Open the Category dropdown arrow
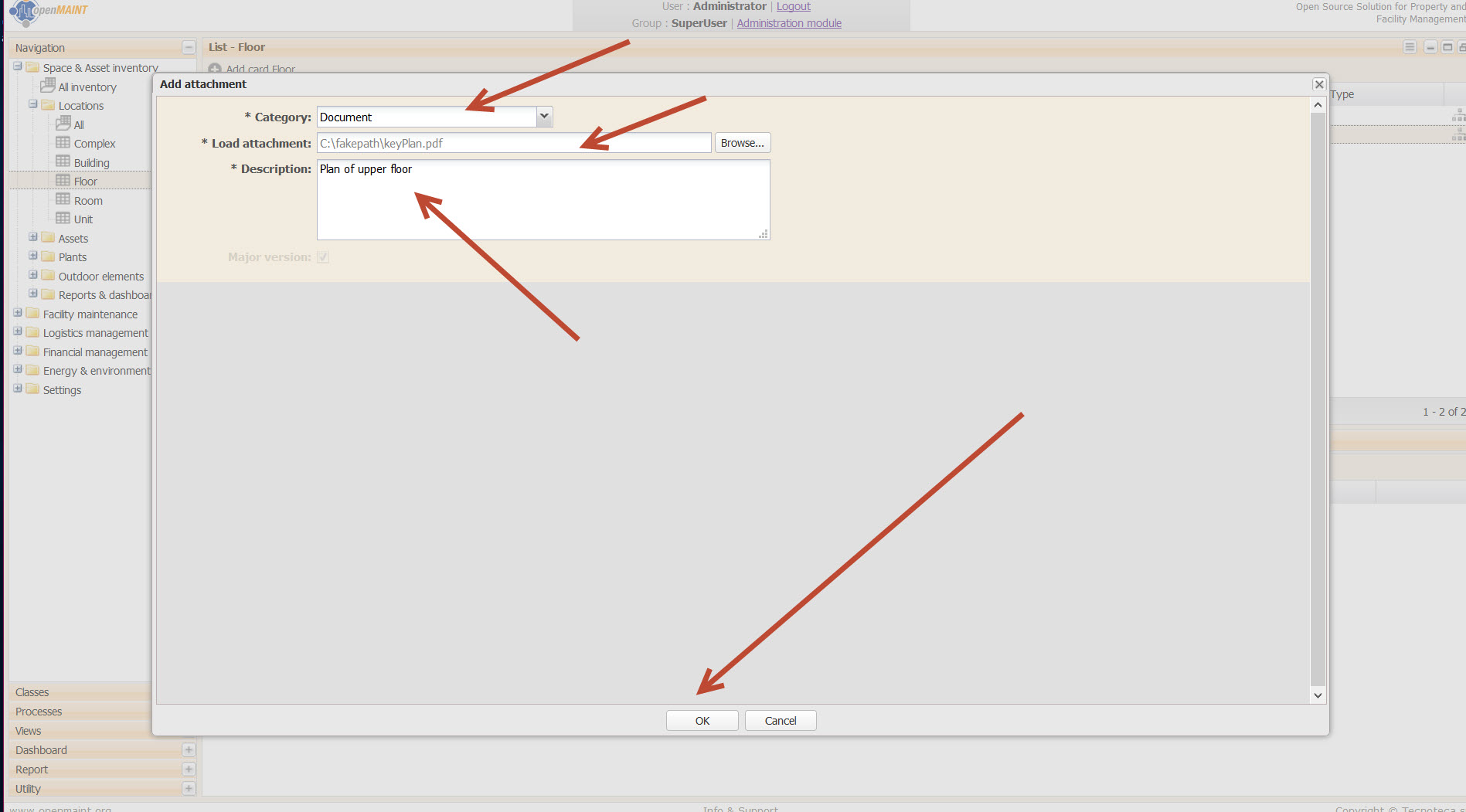The height and width of the screenshot is (812, 1466). click(x=544, y=117)
